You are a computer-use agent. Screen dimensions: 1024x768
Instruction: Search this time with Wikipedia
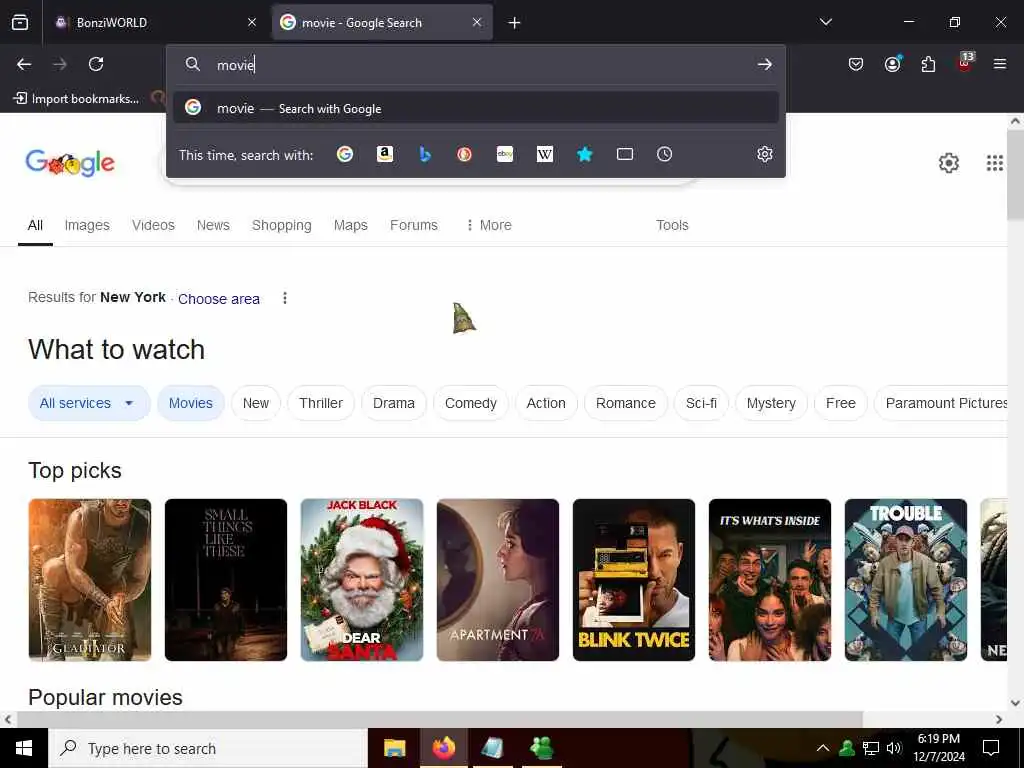click(x=545, y=154)
